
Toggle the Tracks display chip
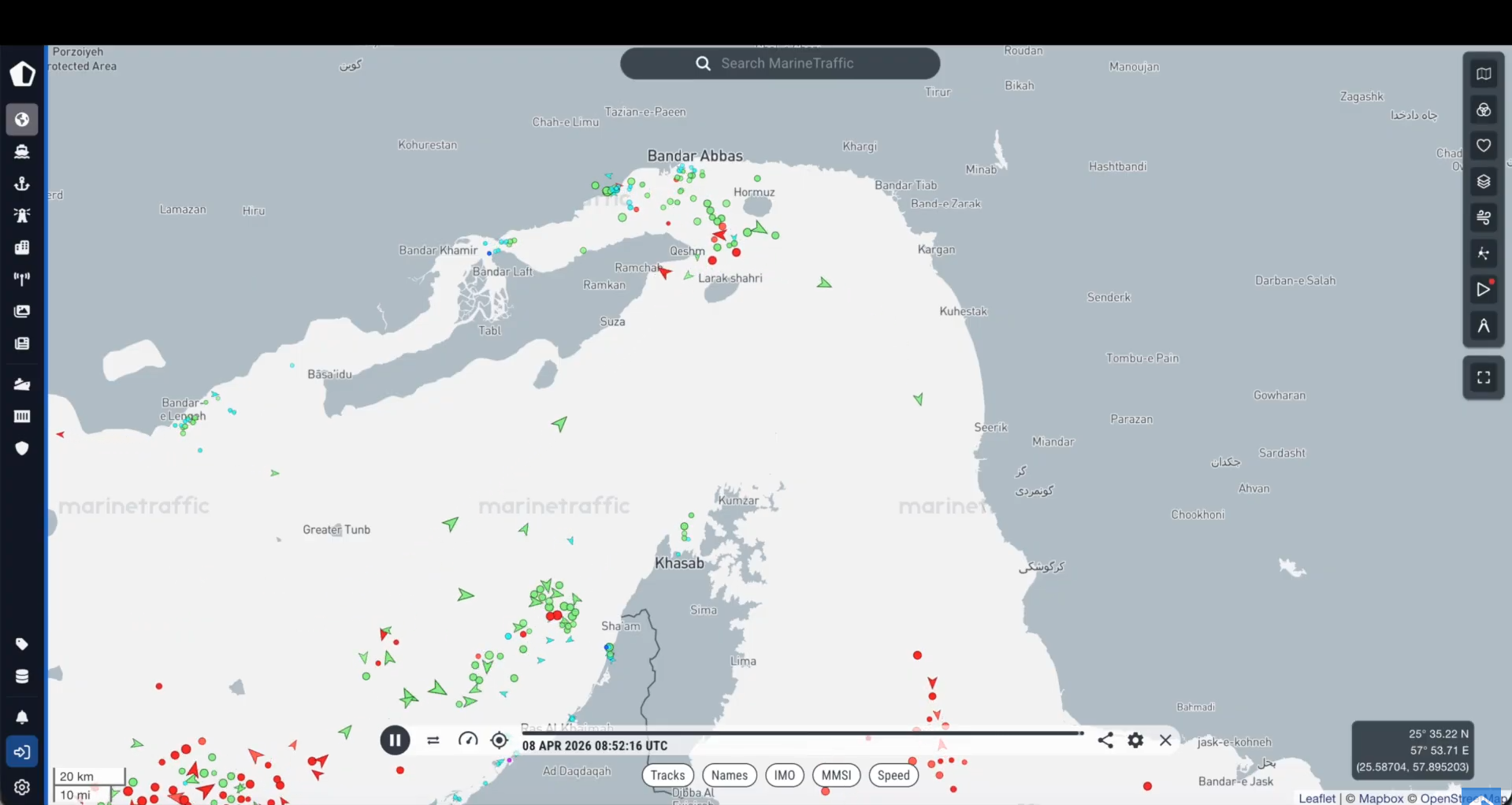click(x=667, y=775)
